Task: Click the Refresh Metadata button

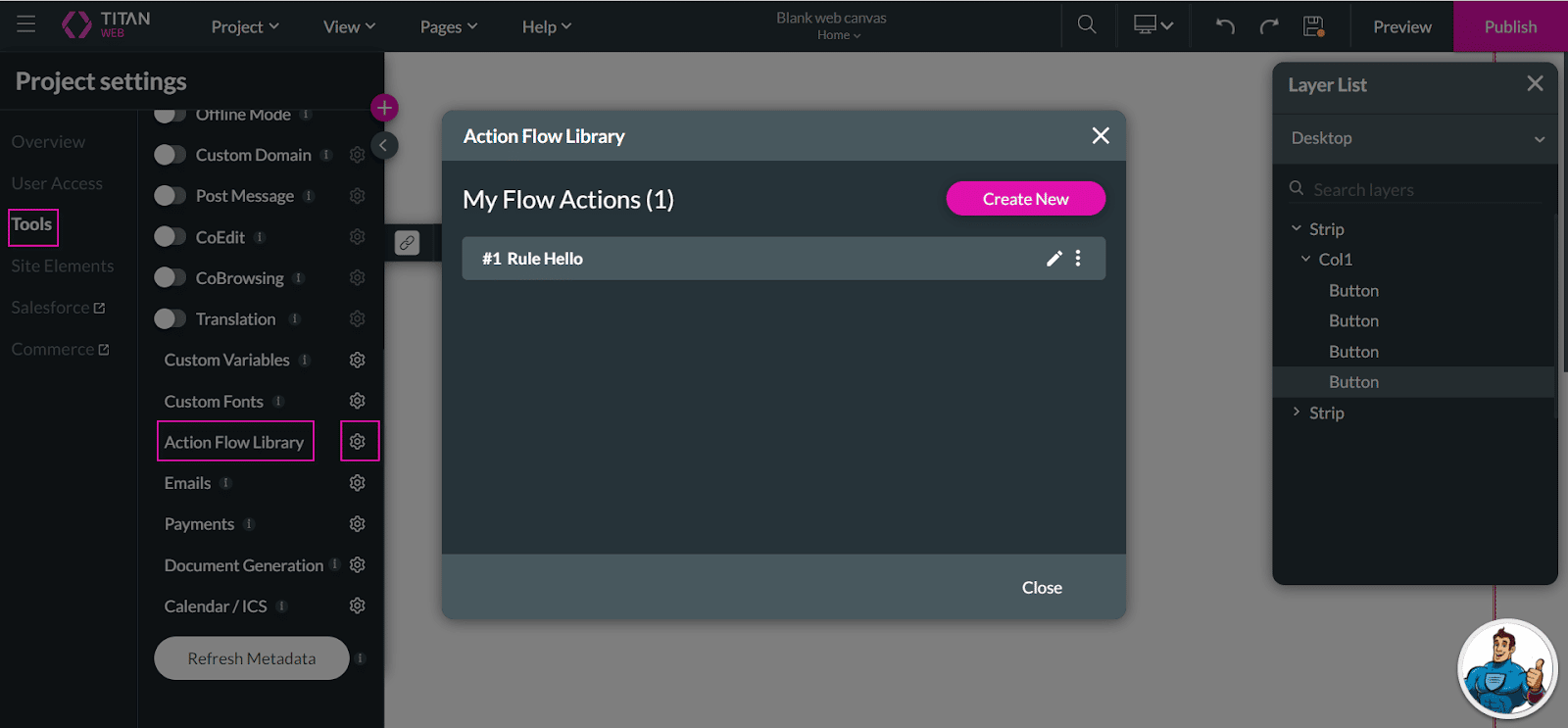Action: pyautogui.click(x=252, y=658)
